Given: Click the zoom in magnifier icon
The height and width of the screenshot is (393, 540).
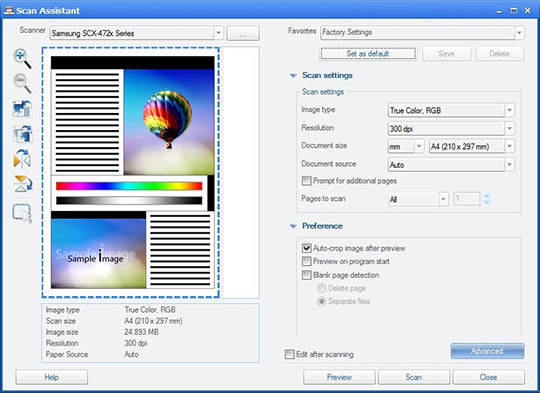Looking at the screenshot, I should tap(22, 58).
